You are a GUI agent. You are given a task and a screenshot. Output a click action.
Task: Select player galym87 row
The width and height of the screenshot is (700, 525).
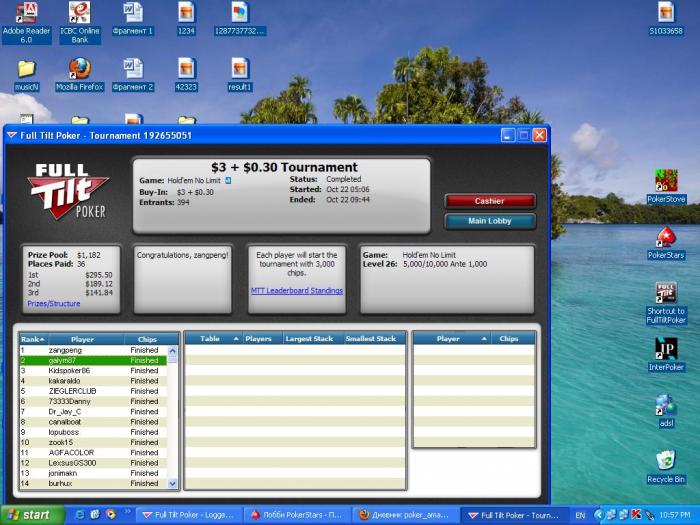93,360
